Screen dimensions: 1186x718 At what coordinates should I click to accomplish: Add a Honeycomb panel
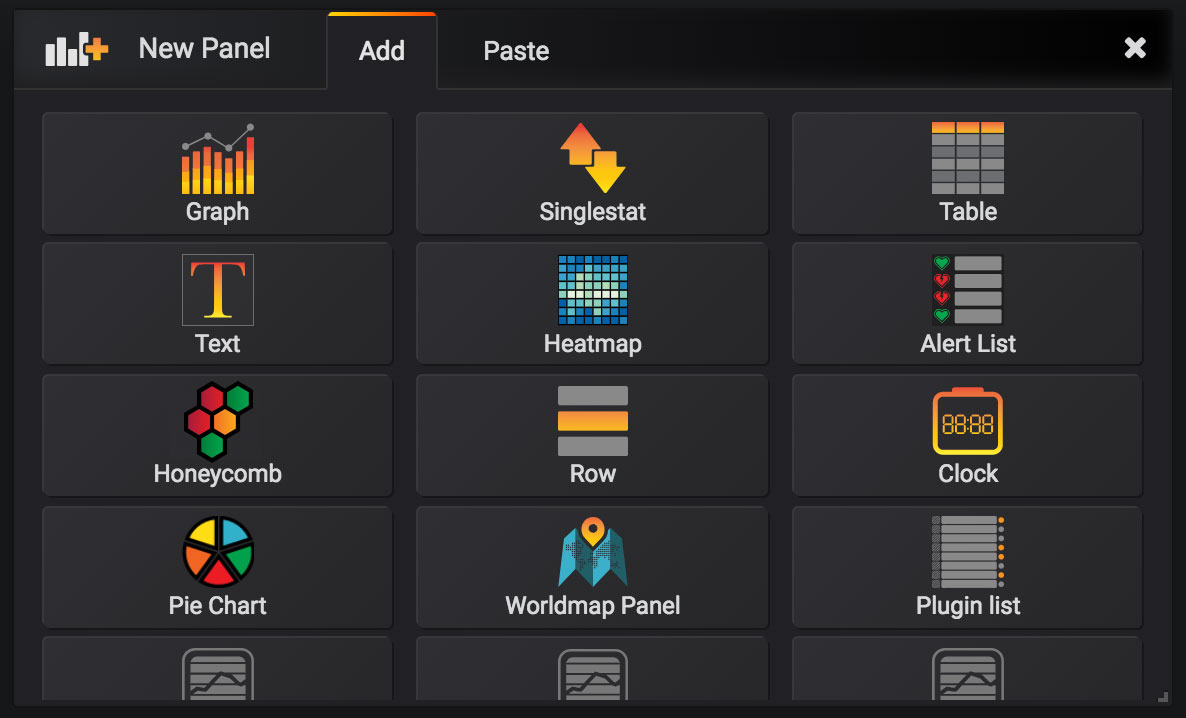[216, 435]
